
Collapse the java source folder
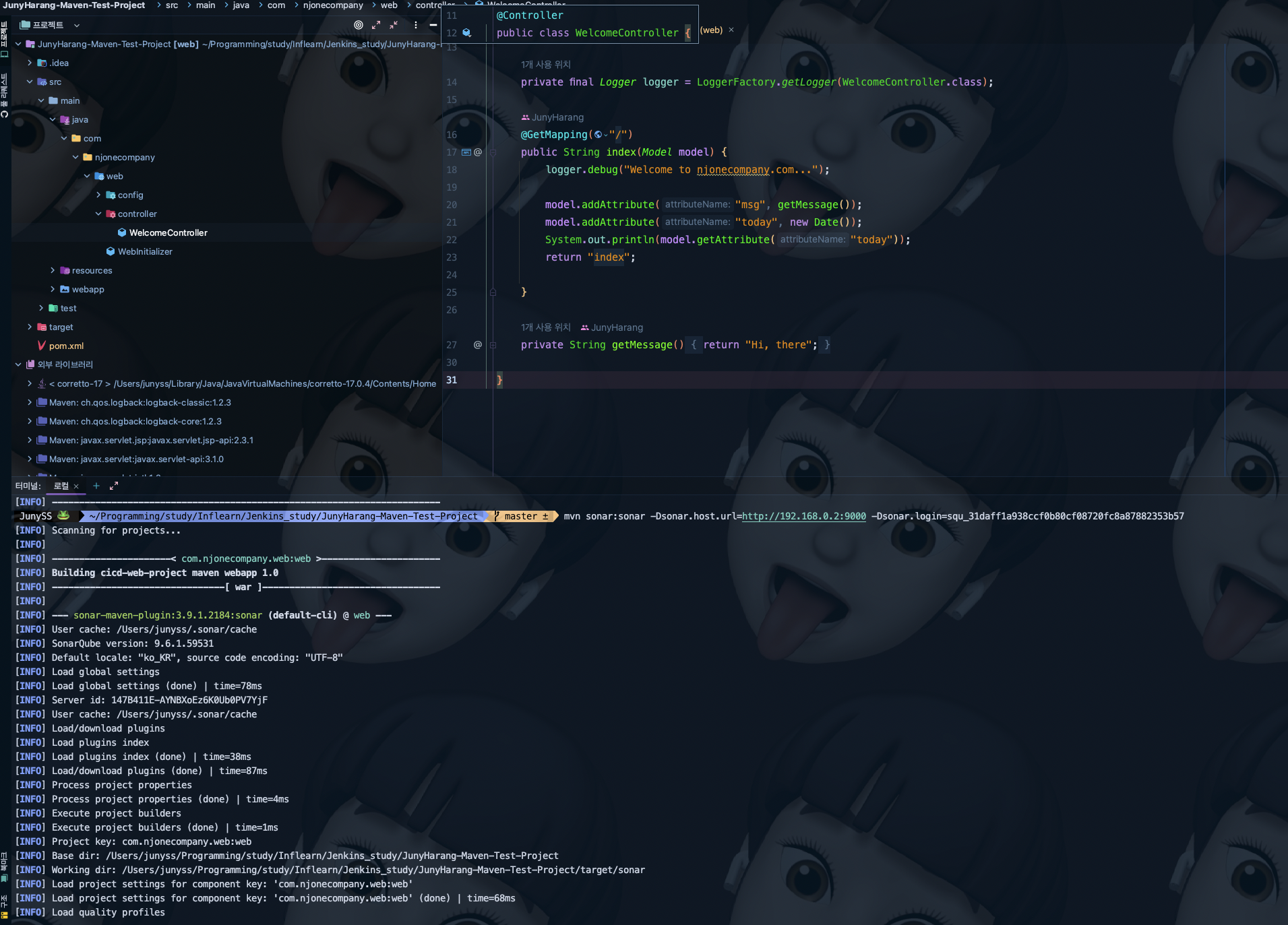point(53,119)
